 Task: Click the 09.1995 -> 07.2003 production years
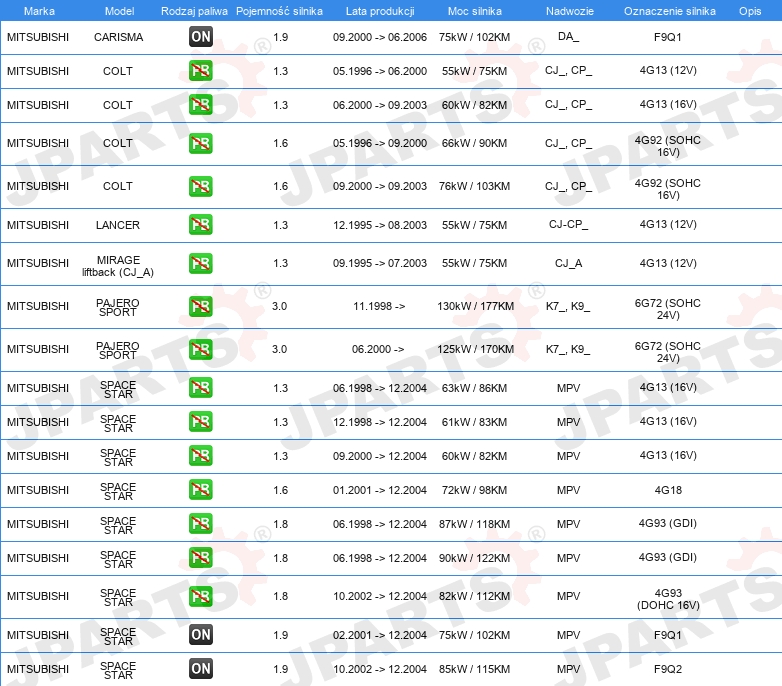[380, 263]
